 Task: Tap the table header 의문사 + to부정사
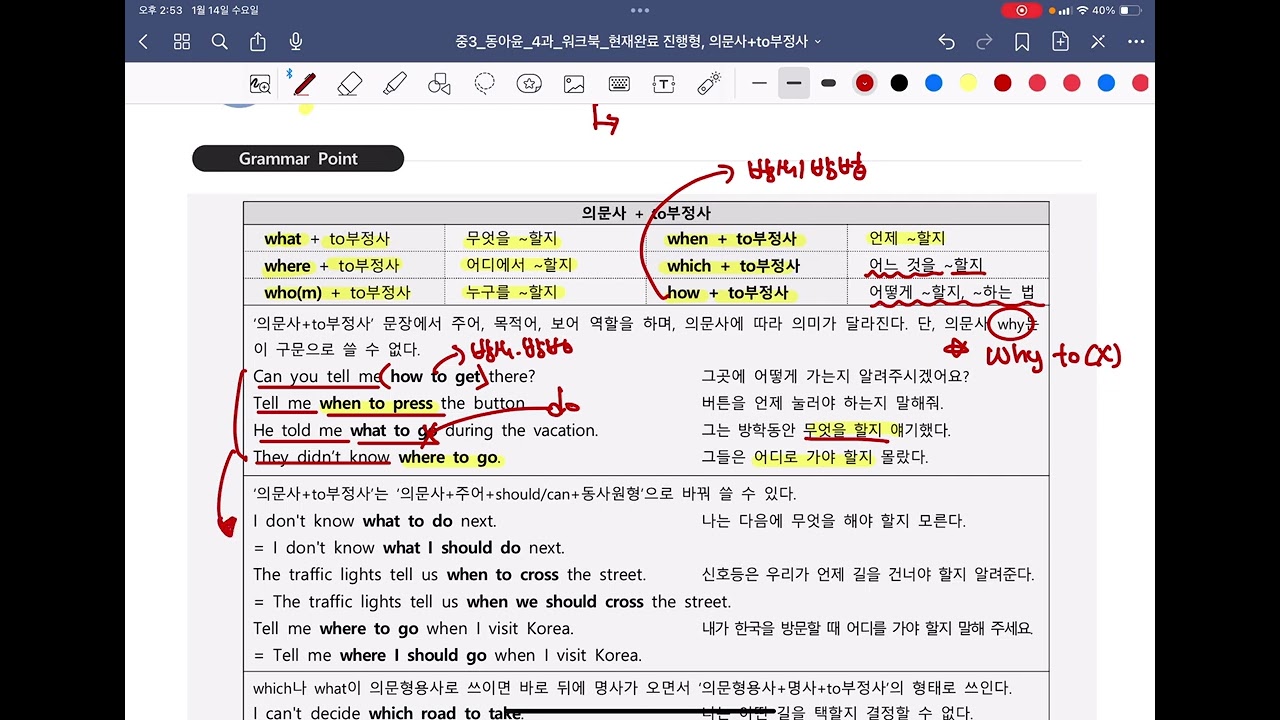646,213
